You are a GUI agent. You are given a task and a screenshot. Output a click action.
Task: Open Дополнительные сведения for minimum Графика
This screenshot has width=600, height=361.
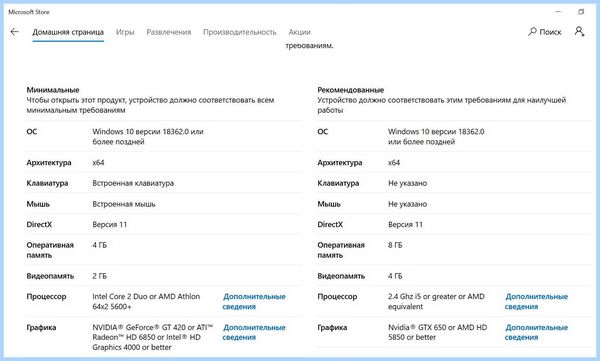[x=254, y=332]
